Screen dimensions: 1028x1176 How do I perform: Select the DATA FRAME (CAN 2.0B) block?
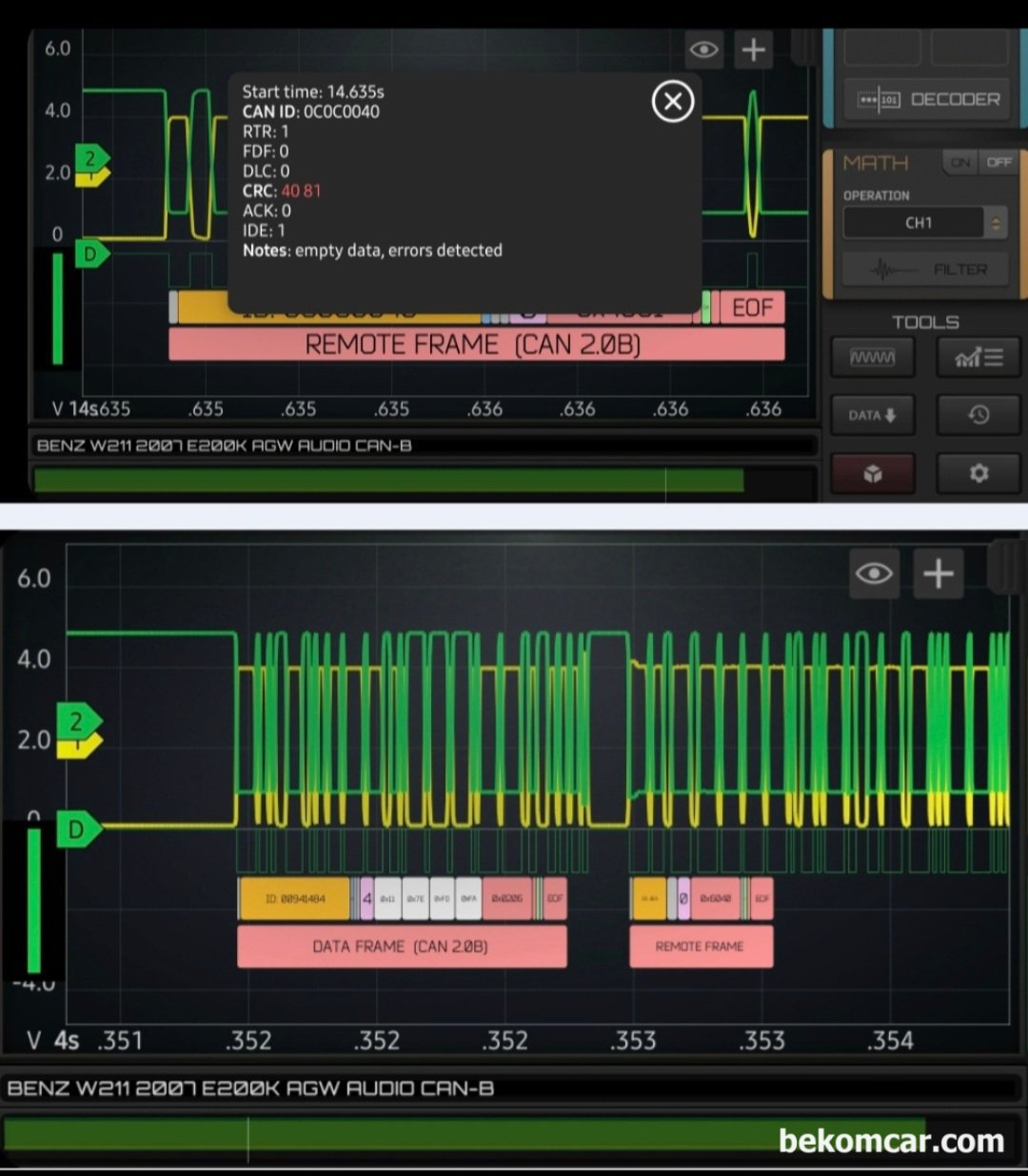tap(401, 947)
